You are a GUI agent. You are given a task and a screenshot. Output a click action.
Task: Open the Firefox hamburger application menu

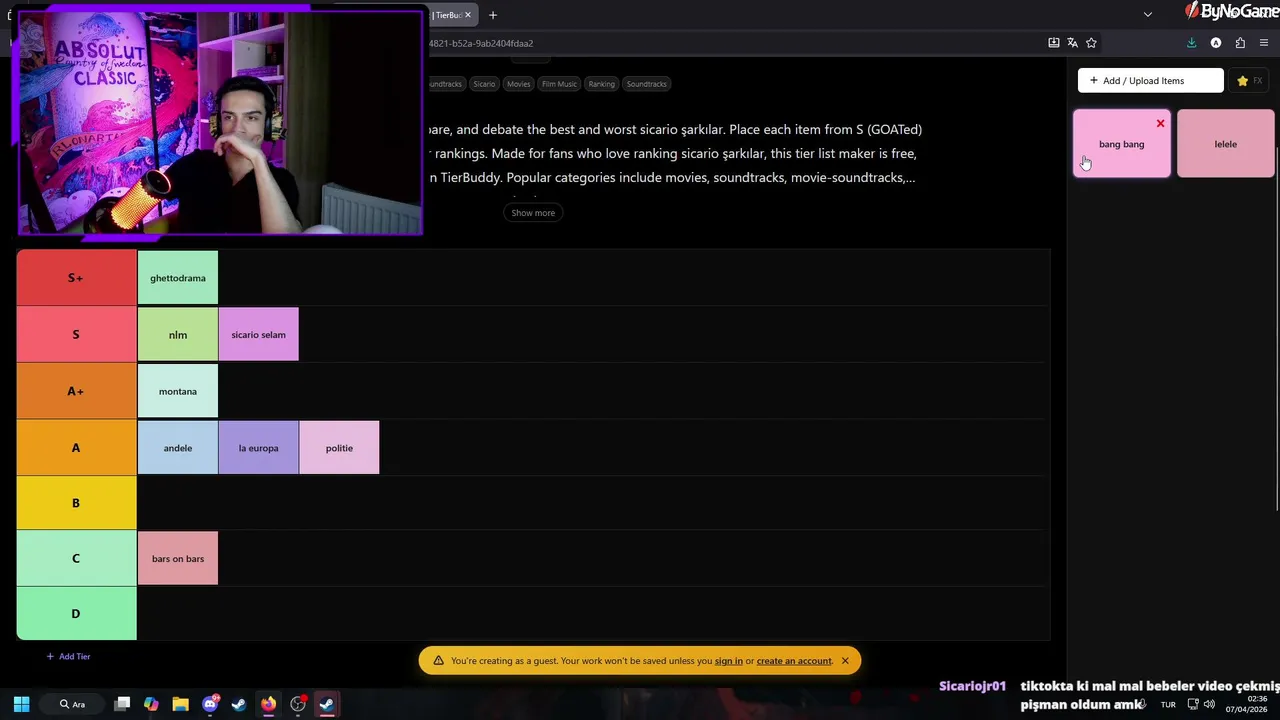tap(1264, 43)
